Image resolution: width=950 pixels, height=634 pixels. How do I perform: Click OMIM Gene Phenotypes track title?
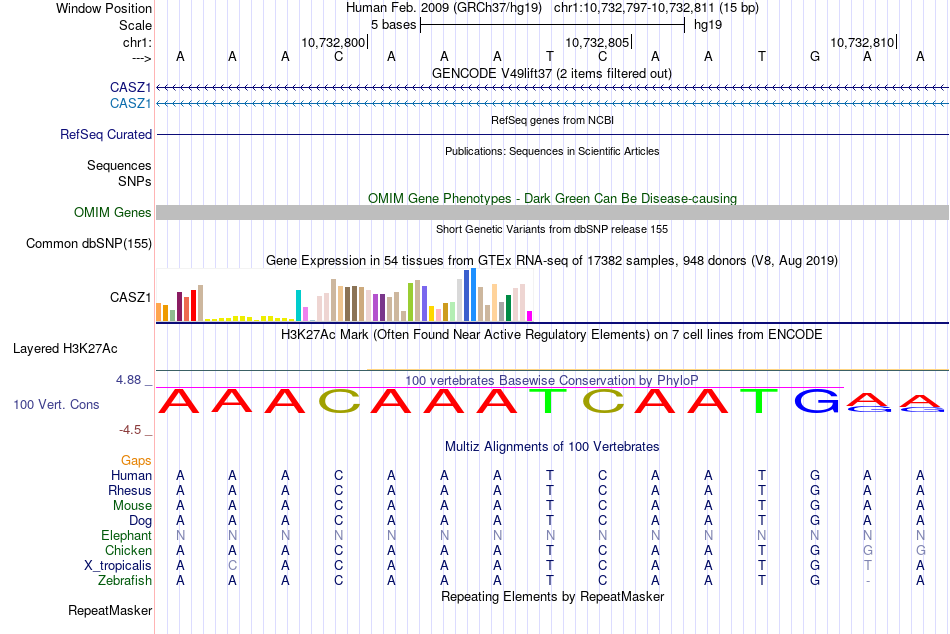(x=552, y=198)
